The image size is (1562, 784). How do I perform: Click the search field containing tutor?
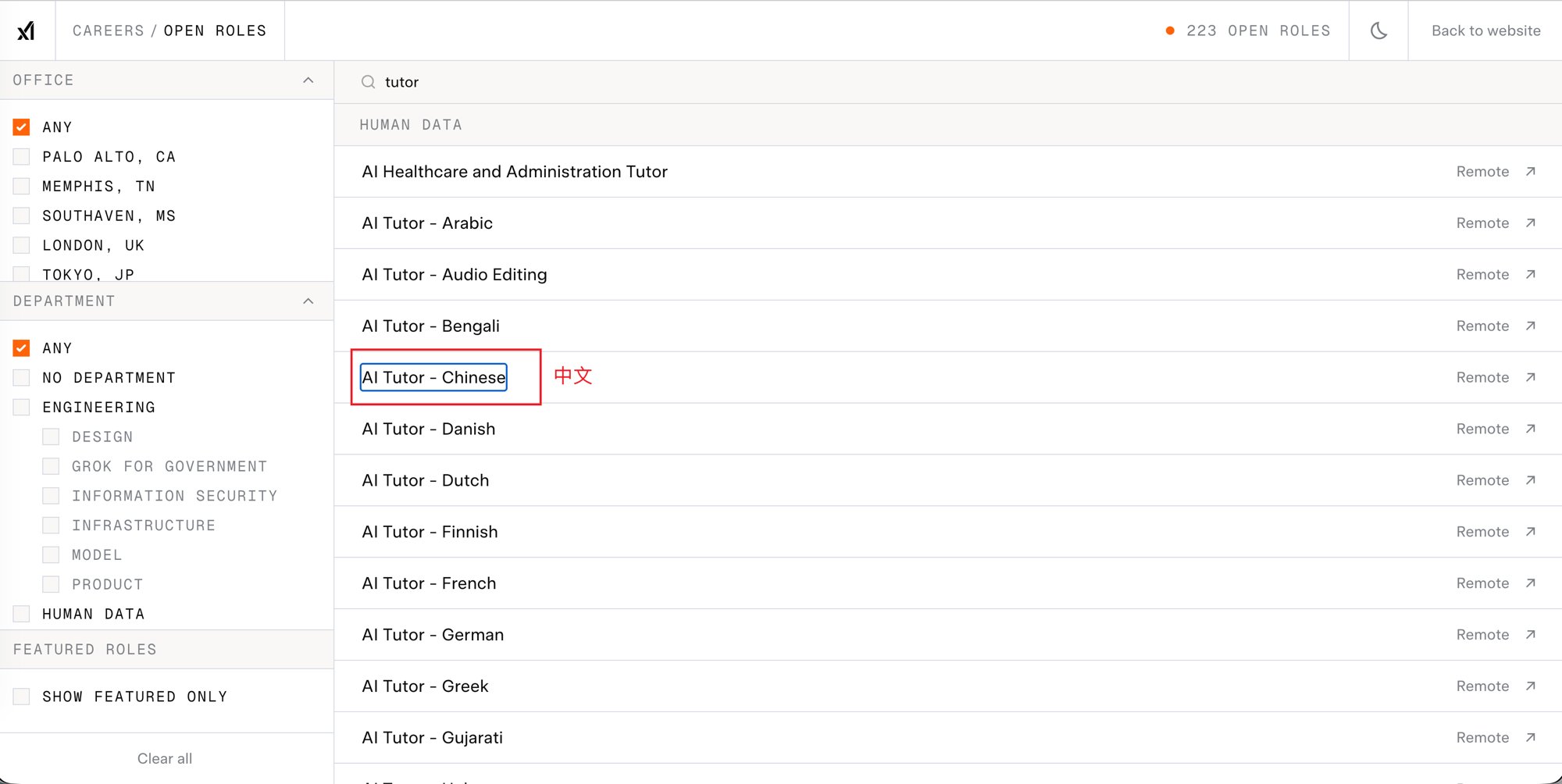[x=948, y=82]
